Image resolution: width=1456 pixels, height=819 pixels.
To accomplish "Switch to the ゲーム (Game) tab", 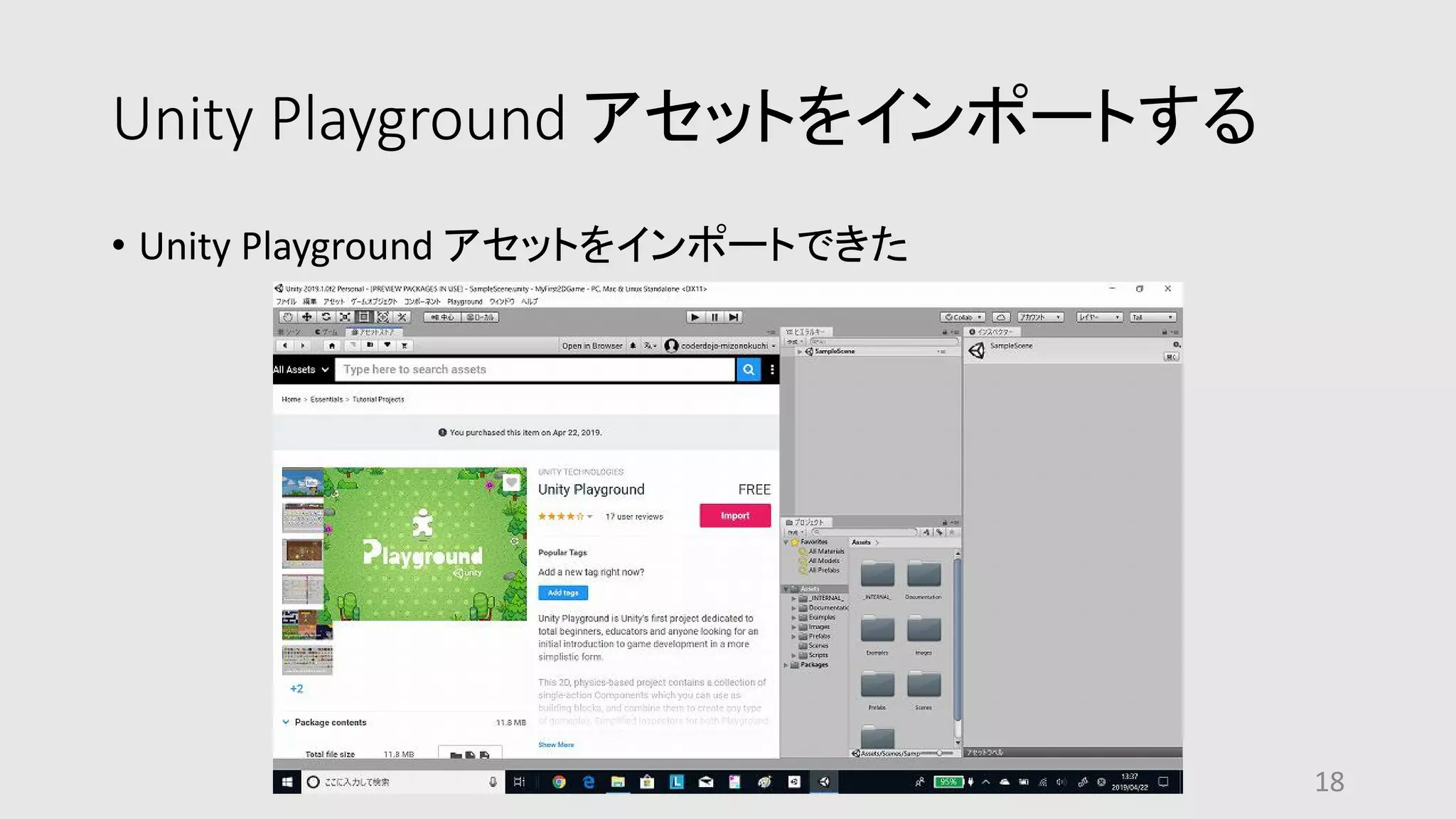I will pos(326,332).
